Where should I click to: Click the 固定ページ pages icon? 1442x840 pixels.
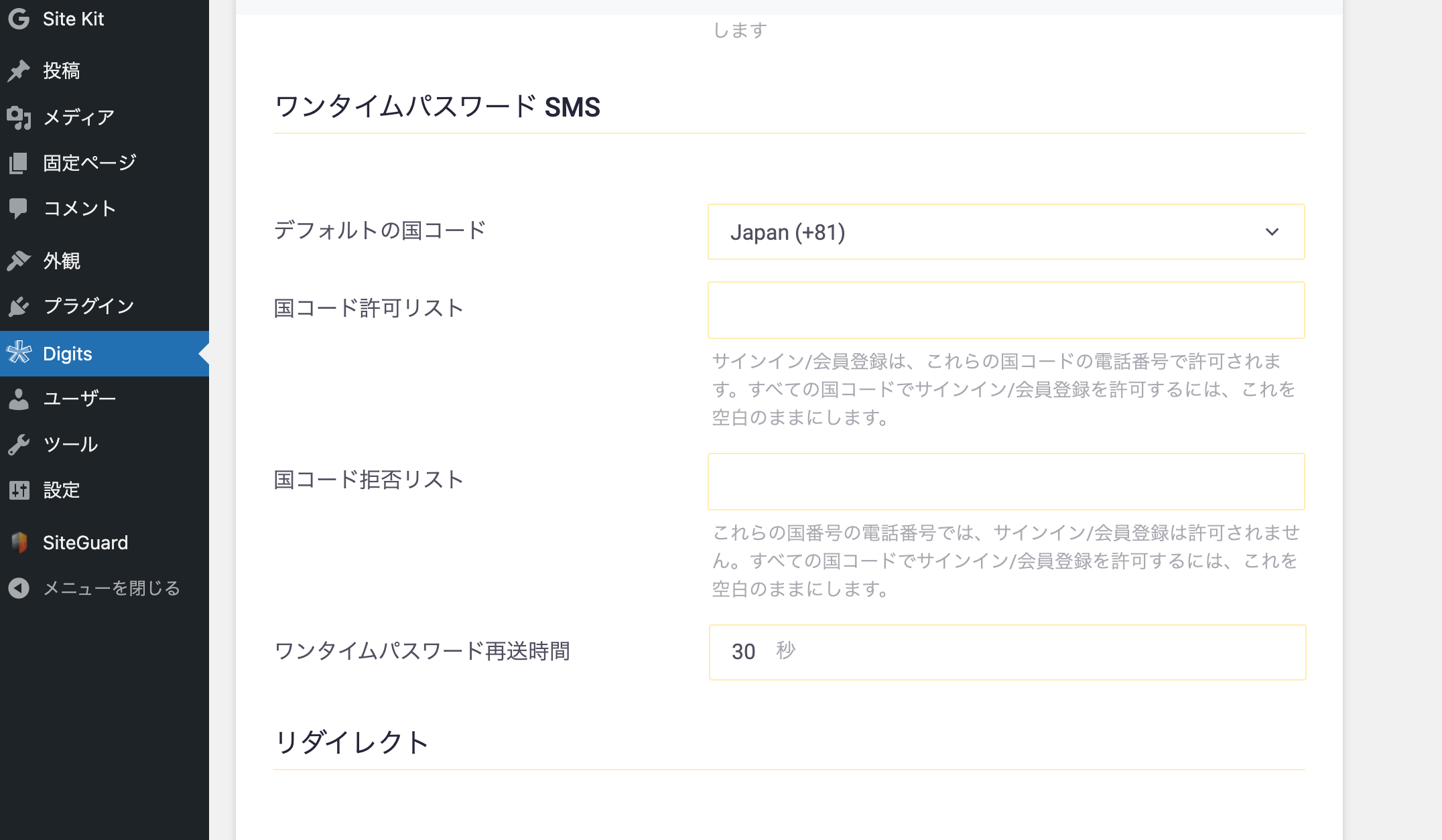click(x=19, y=163)
